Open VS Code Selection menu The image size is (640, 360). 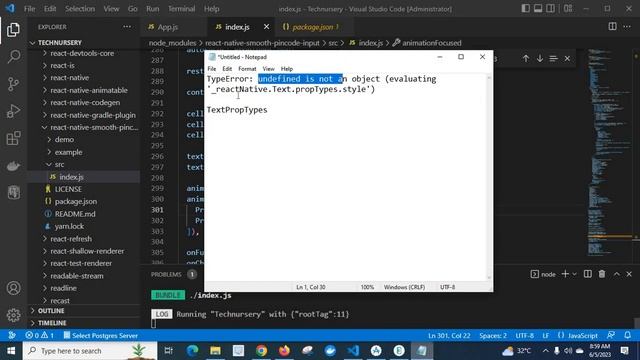click(80, 9)
